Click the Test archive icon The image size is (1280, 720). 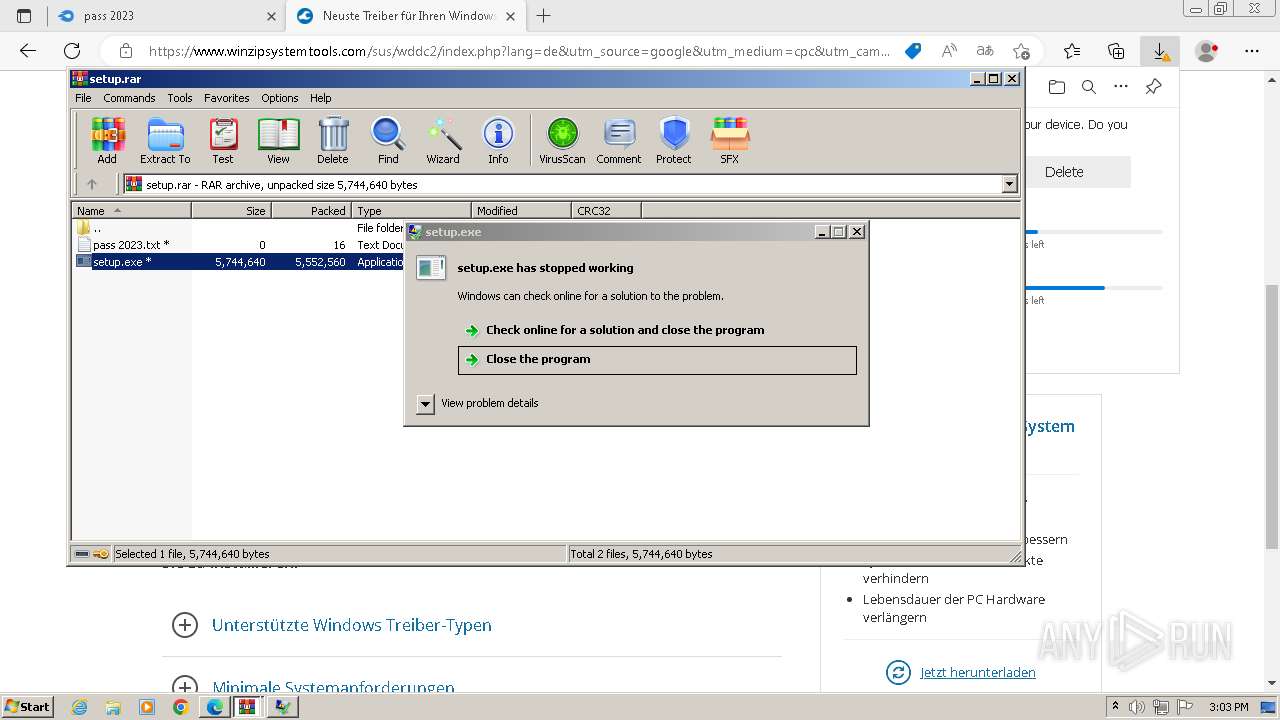click(223, 141)
